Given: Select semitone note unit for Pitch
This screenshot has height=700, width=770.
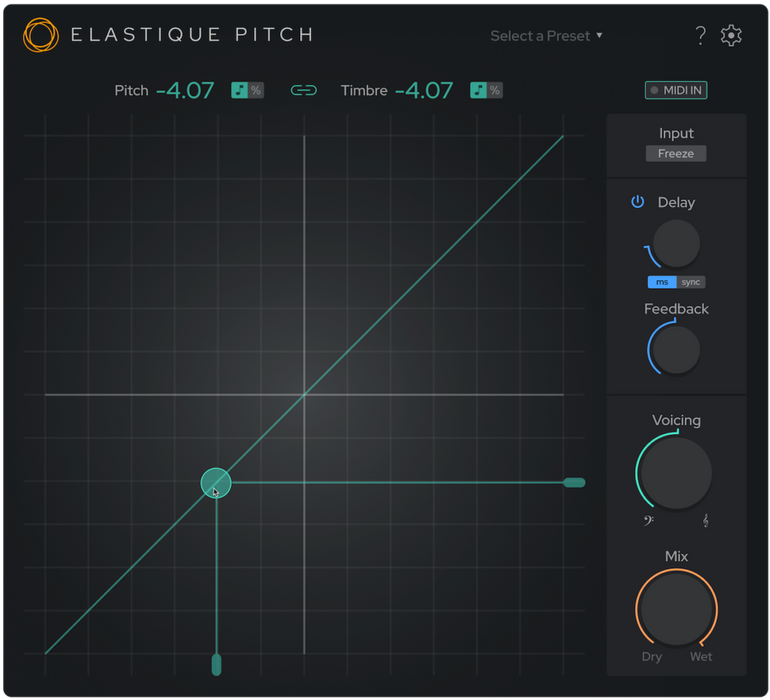Looking at the screenshot, I should click(x=239, y=90).
